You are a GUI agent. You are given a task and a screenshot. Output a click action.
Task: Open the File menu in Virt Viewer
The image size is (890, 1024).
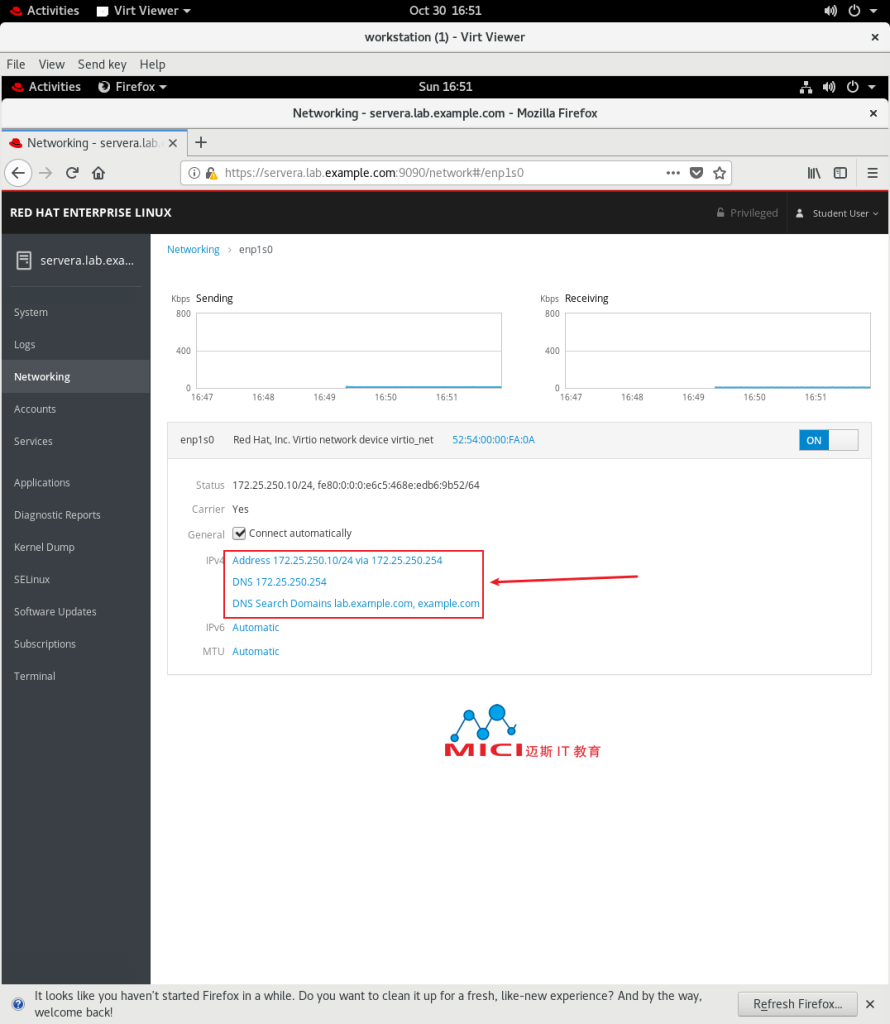point(16,65)
